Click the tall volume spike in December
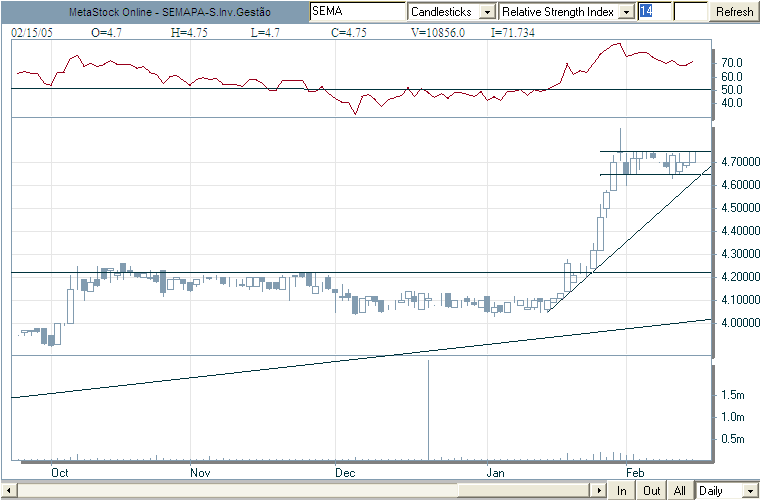The image size is (762, 500). pyautogui.click(x=429, y=410)
